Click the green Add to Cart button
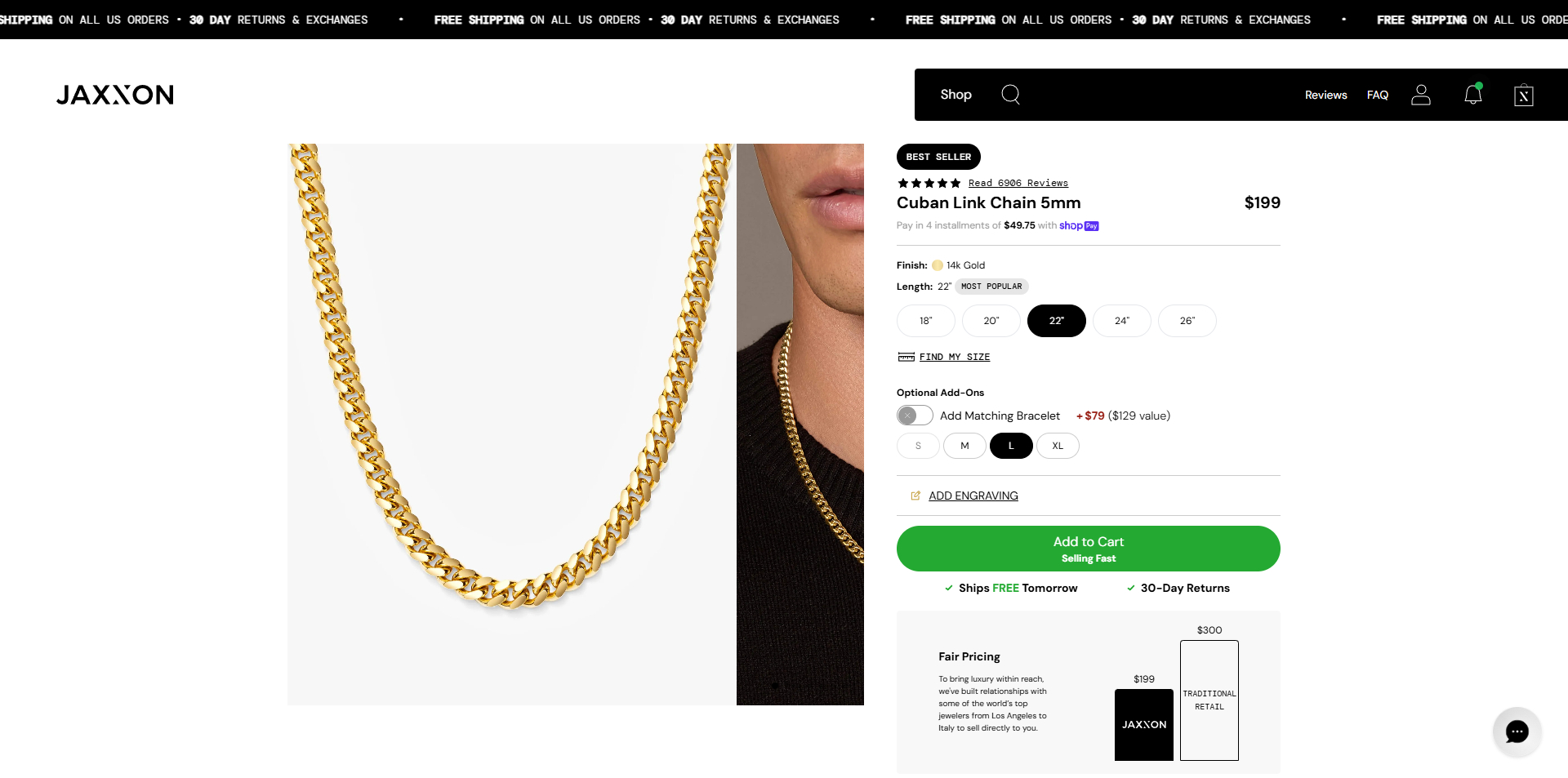 1088,549
